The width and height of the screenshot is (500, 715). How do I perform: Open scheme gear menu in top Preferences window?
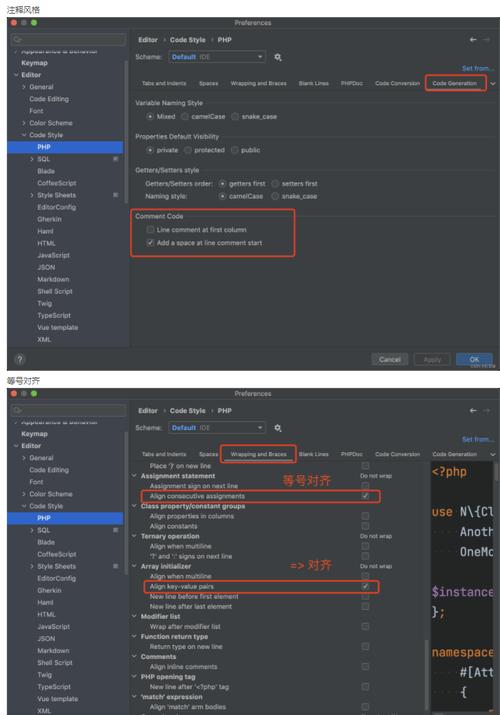coord(278,57)
